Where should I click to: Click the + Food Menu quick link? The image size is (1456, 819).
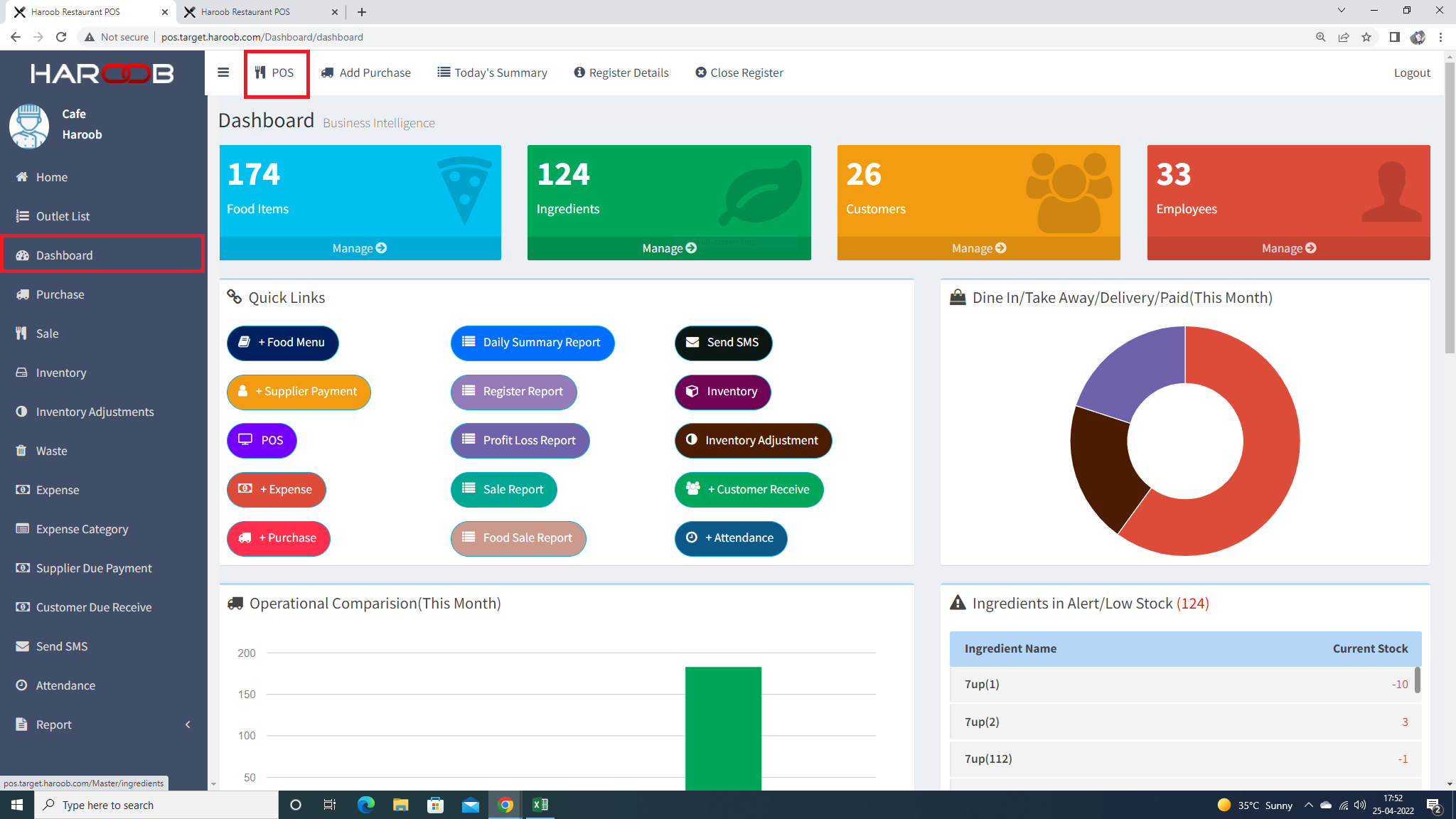coord(282,343)
